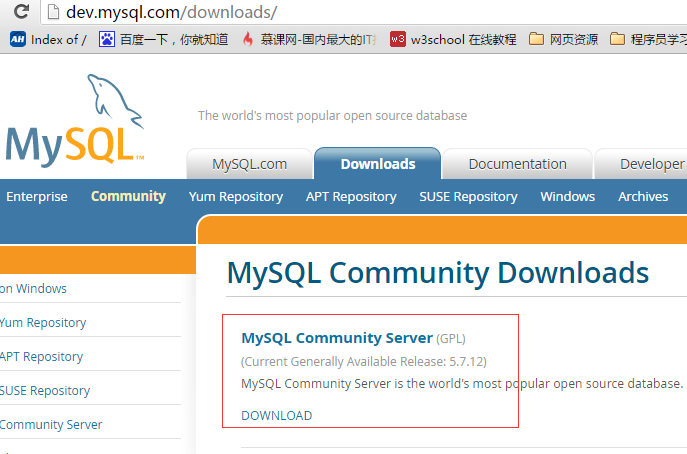The width and height of the screenshot is (687, 454).
Task: Open the w3school 在线教程 bookmark label
Action: click(x=464, y=39)
